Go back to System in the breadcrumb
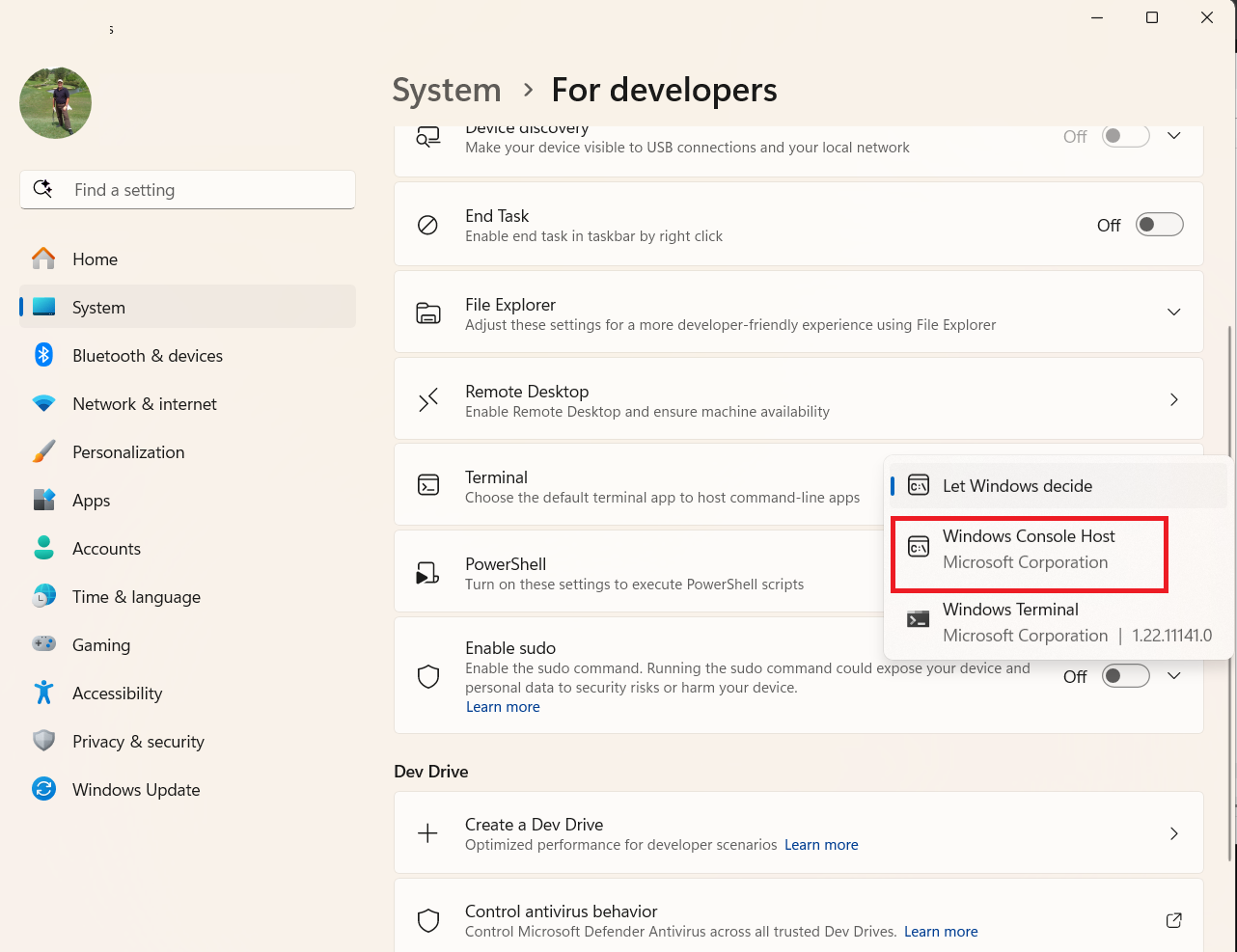The image size is (1237, 952). tap(447, 90)
